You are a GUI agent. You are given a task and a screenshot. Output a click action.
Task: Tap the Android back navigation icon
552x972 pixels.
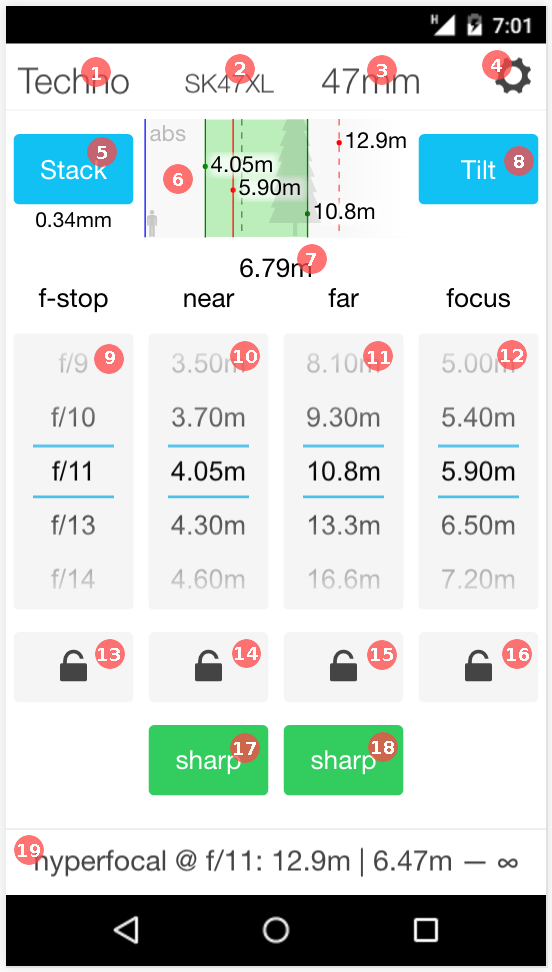pos(126,930)
